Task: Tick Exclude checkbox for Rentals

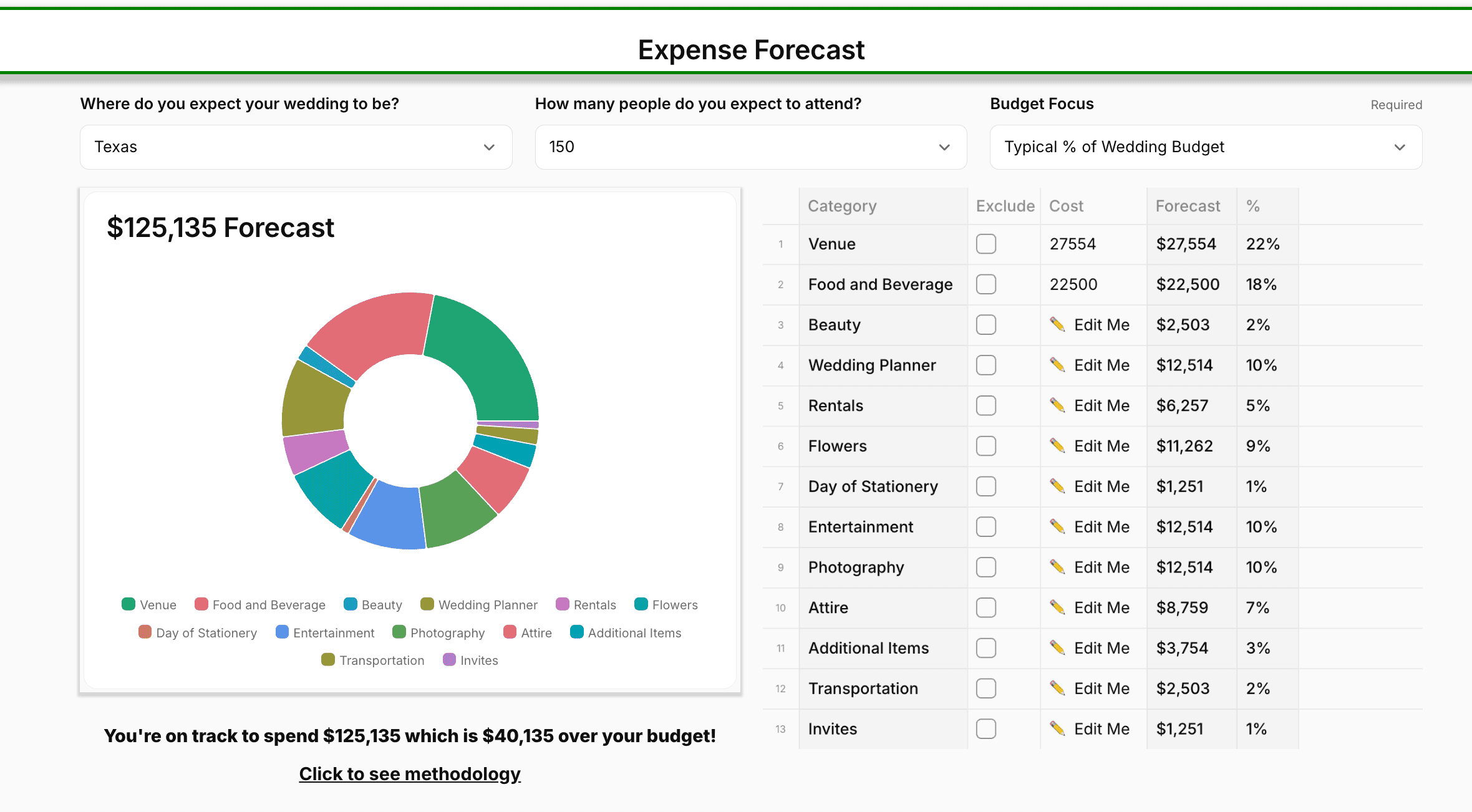Action: [x=986, y=405]
